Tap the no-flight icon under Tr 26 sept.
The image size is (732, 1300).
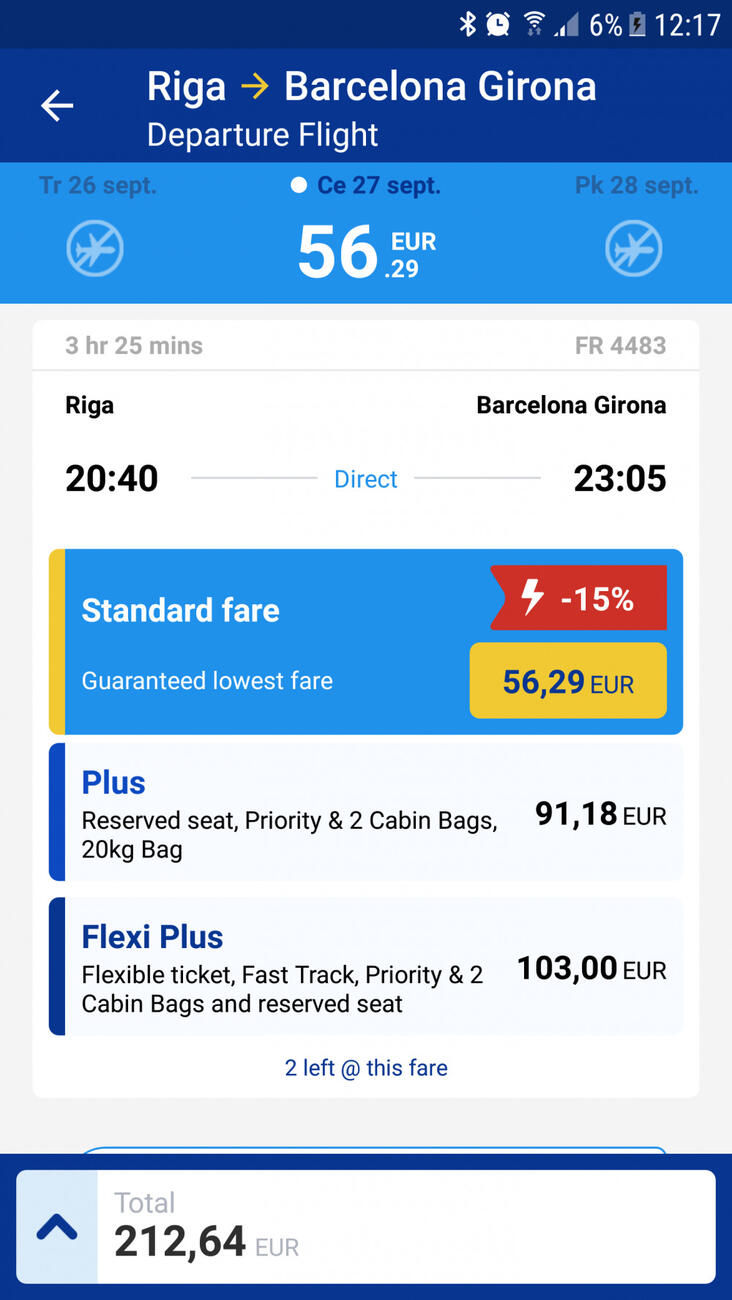pyautogui.click(x=95, y=248)
